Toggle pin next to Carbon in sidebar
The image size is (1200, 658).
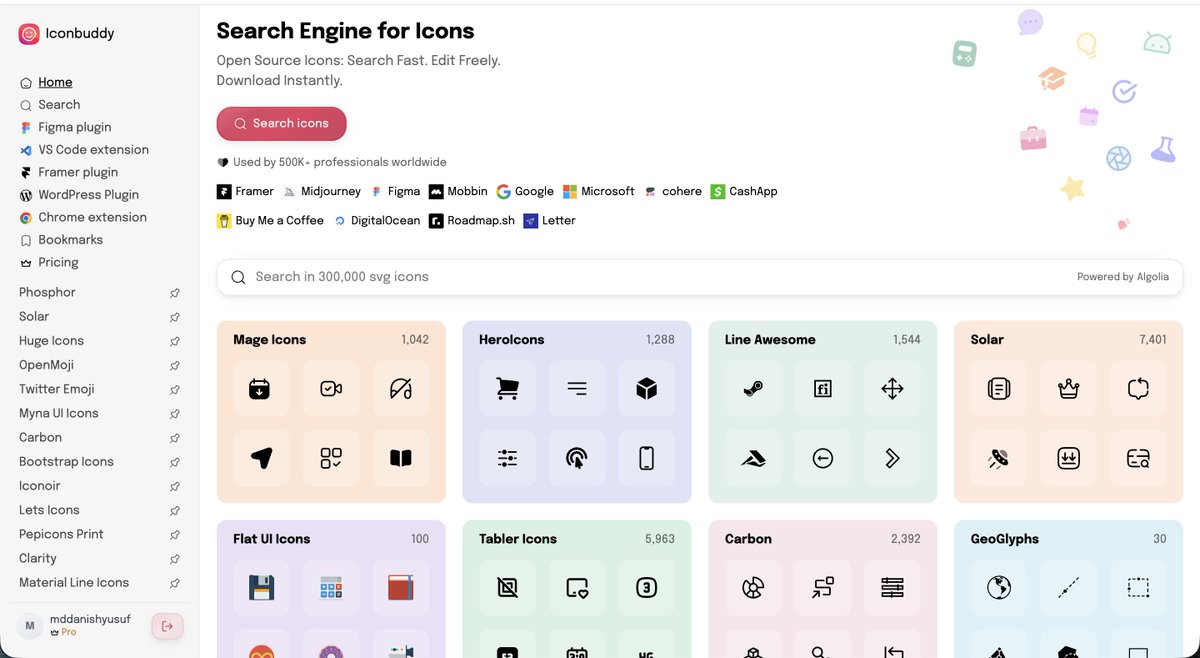click(175, 438)
